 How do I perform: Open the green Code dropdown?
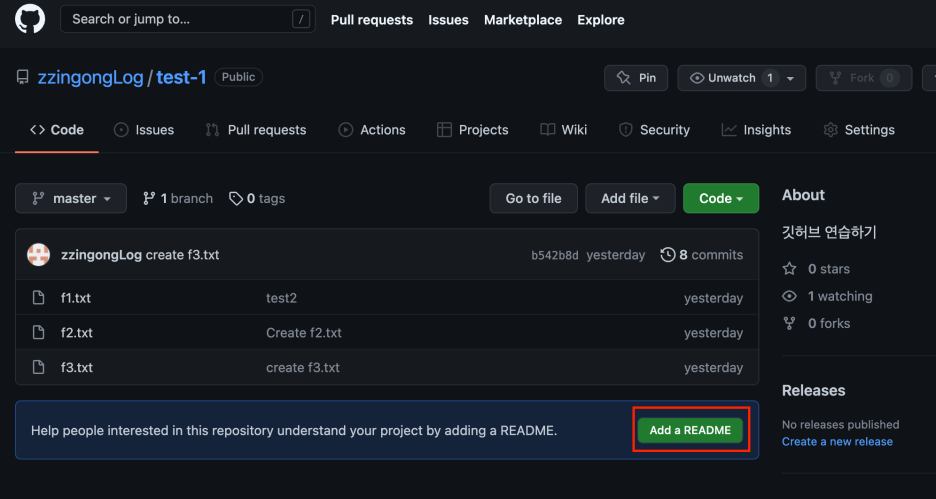[721, 198]
